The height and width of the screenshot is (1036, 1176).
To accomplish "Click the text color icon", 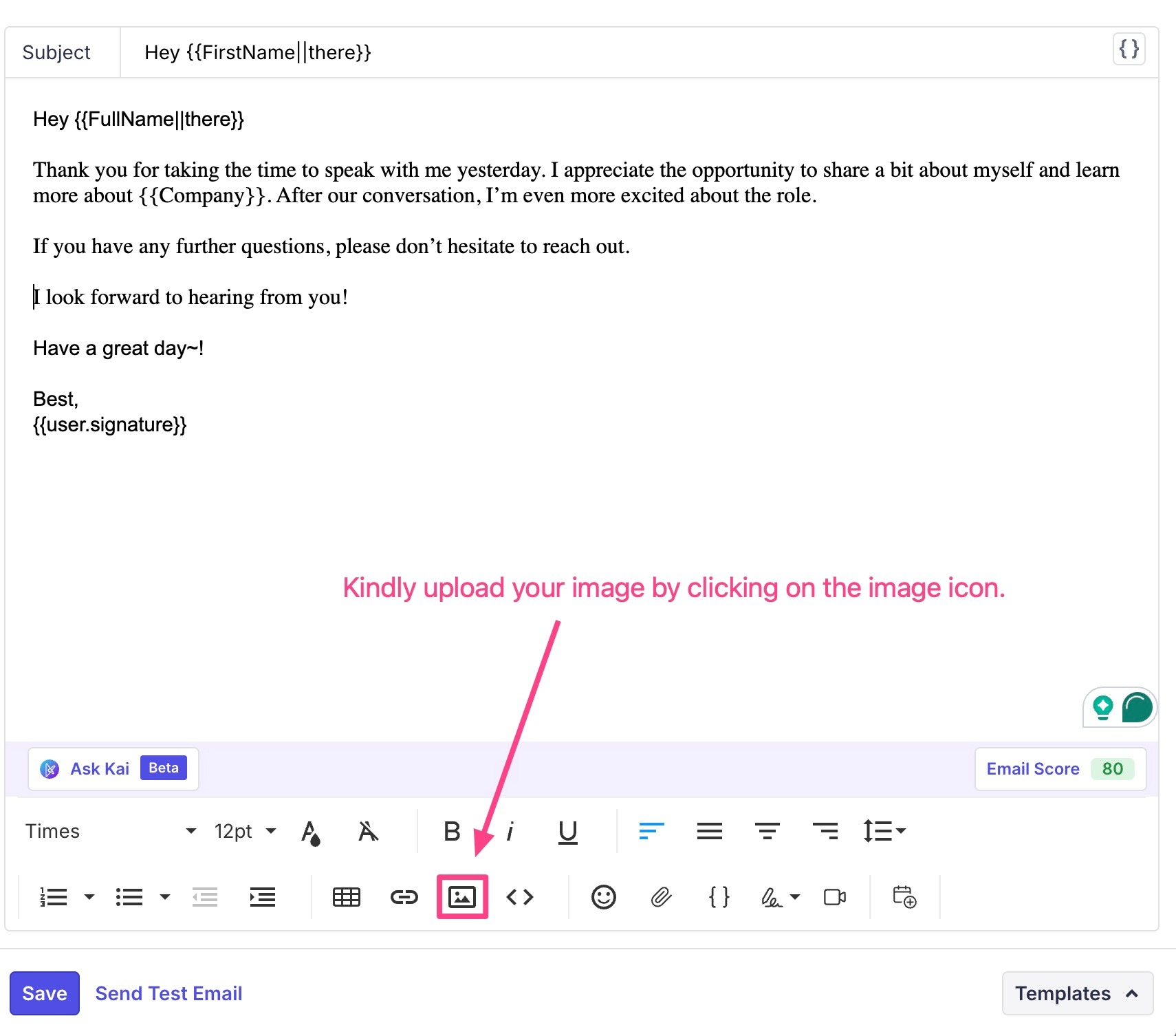I will click(311, 832).
